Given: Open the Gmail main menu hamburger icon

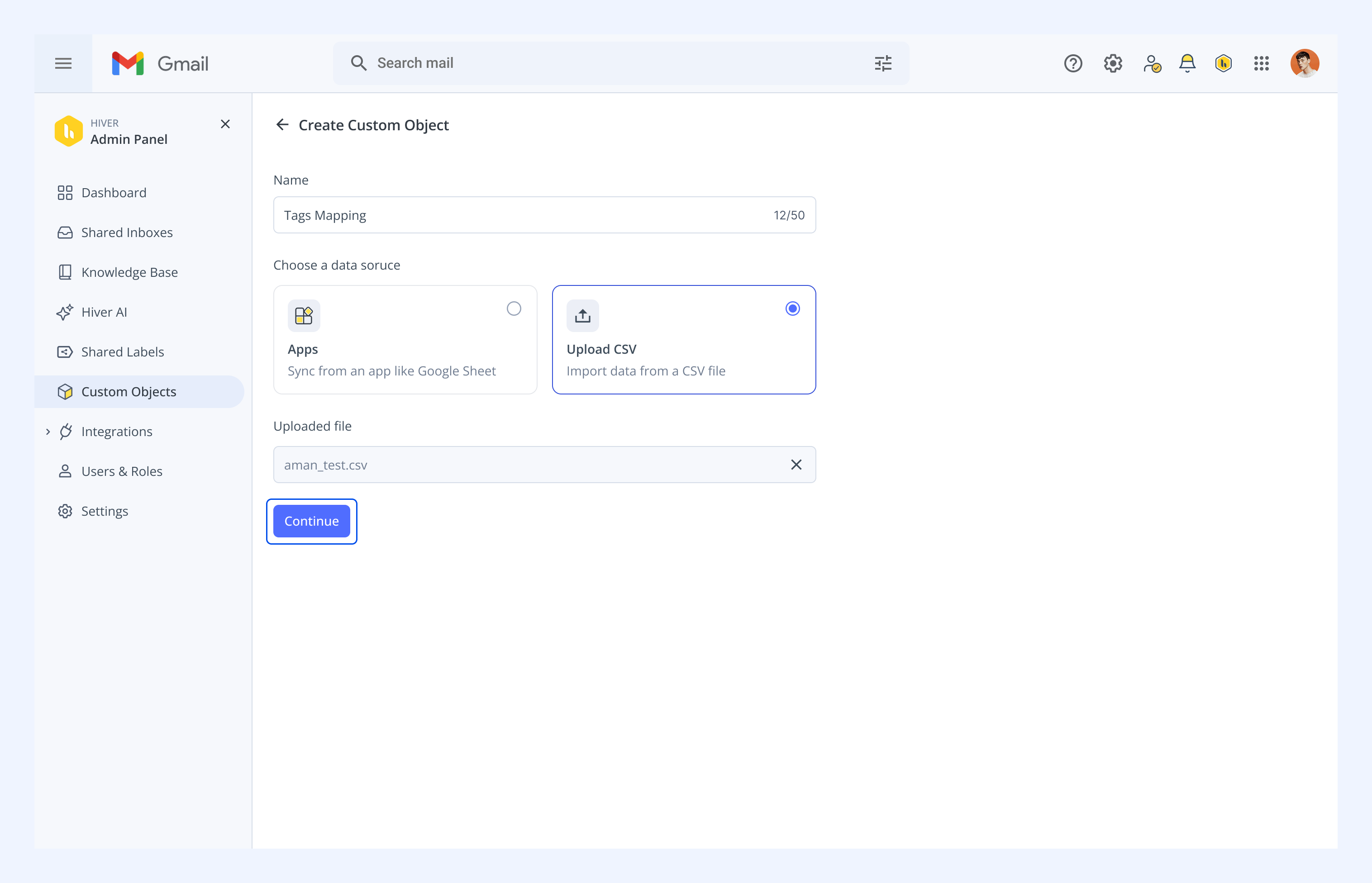Looking at the screenshot, I should [63, 63].
